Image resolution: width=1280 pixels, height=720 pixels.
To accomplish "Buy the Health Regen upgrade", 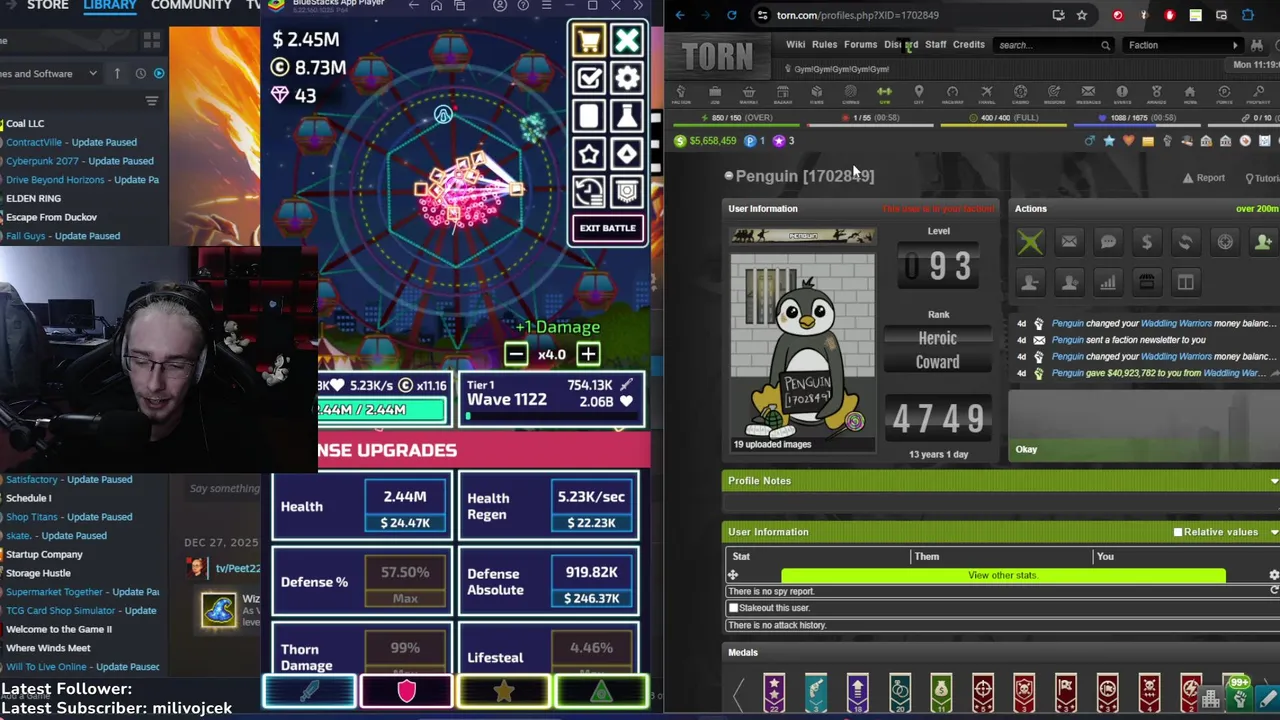I will tap(591, 523).
